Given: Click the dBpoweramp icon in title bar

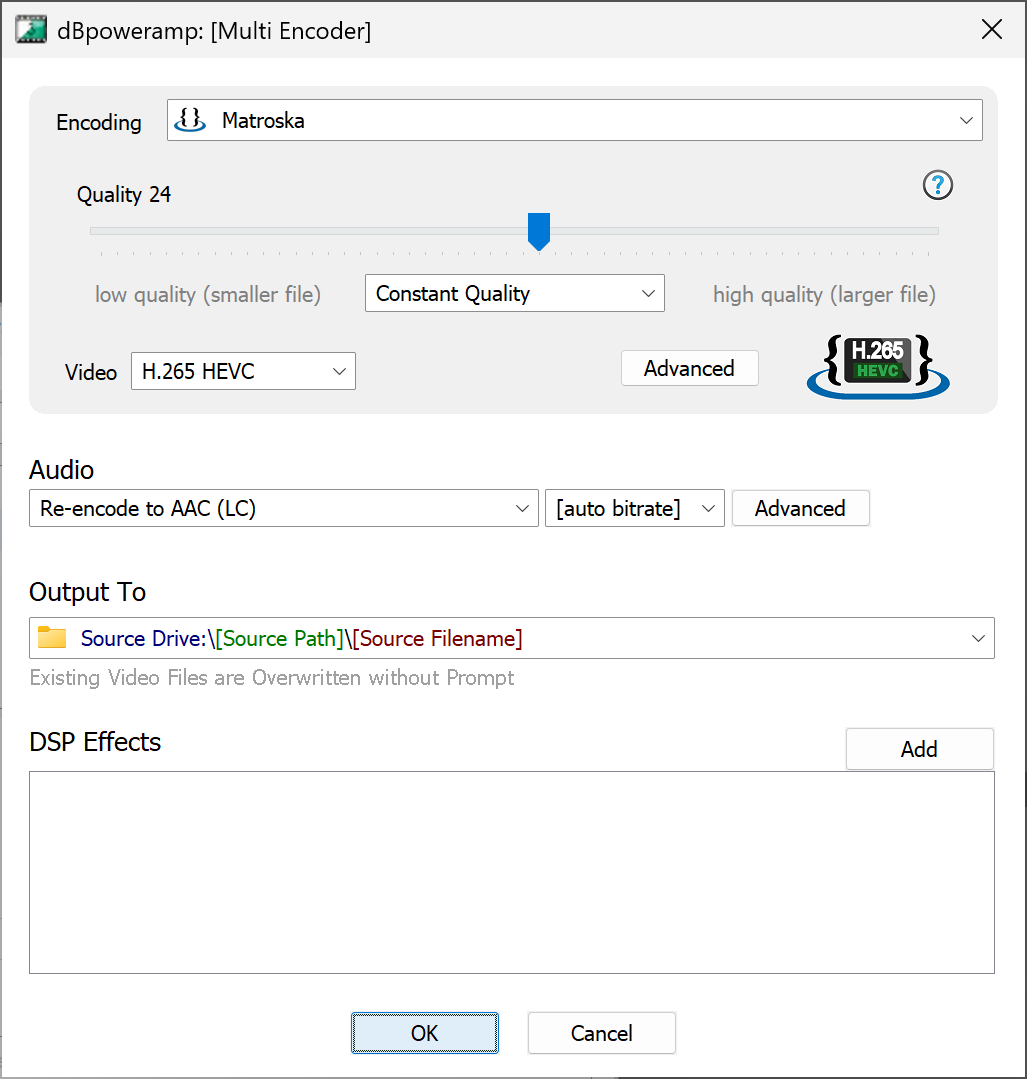Looking at the screenshot, I should (31, 30).
